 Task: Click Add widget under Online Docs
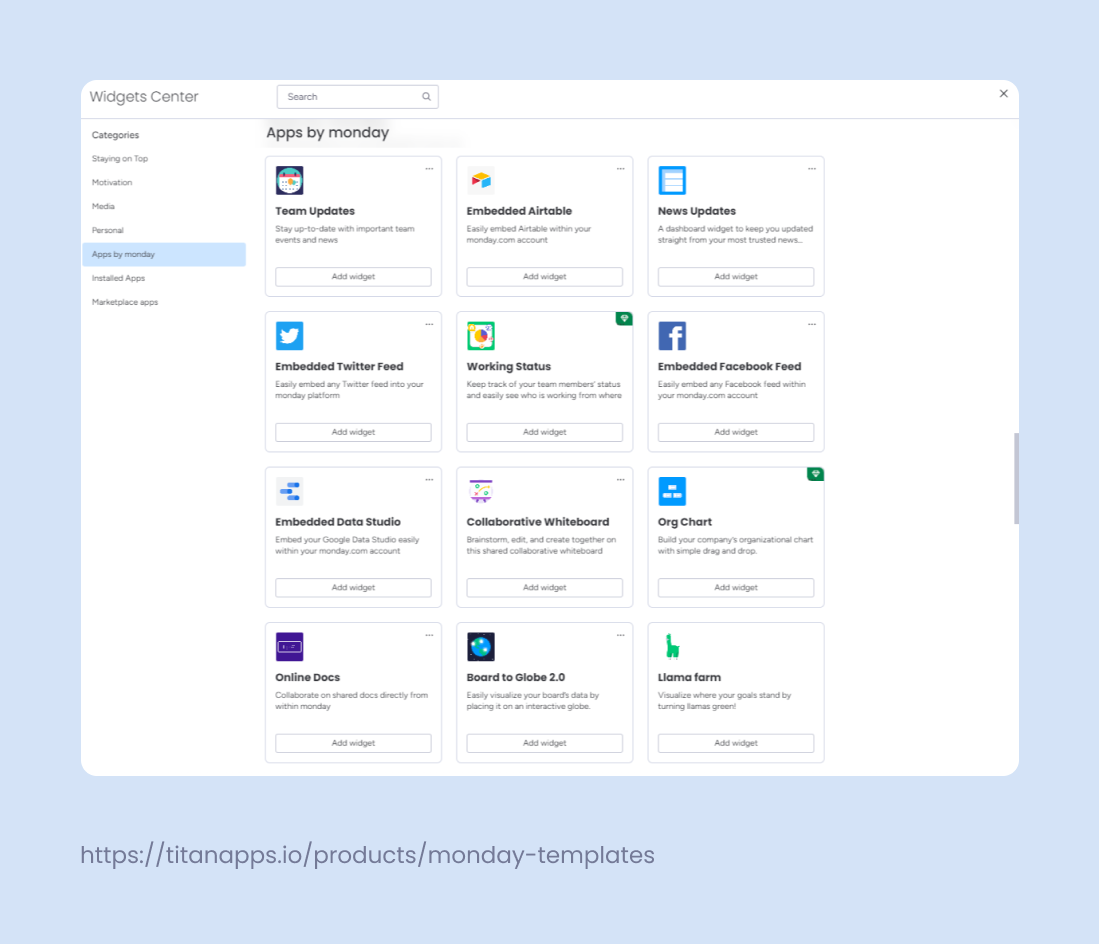coord(353,743)
